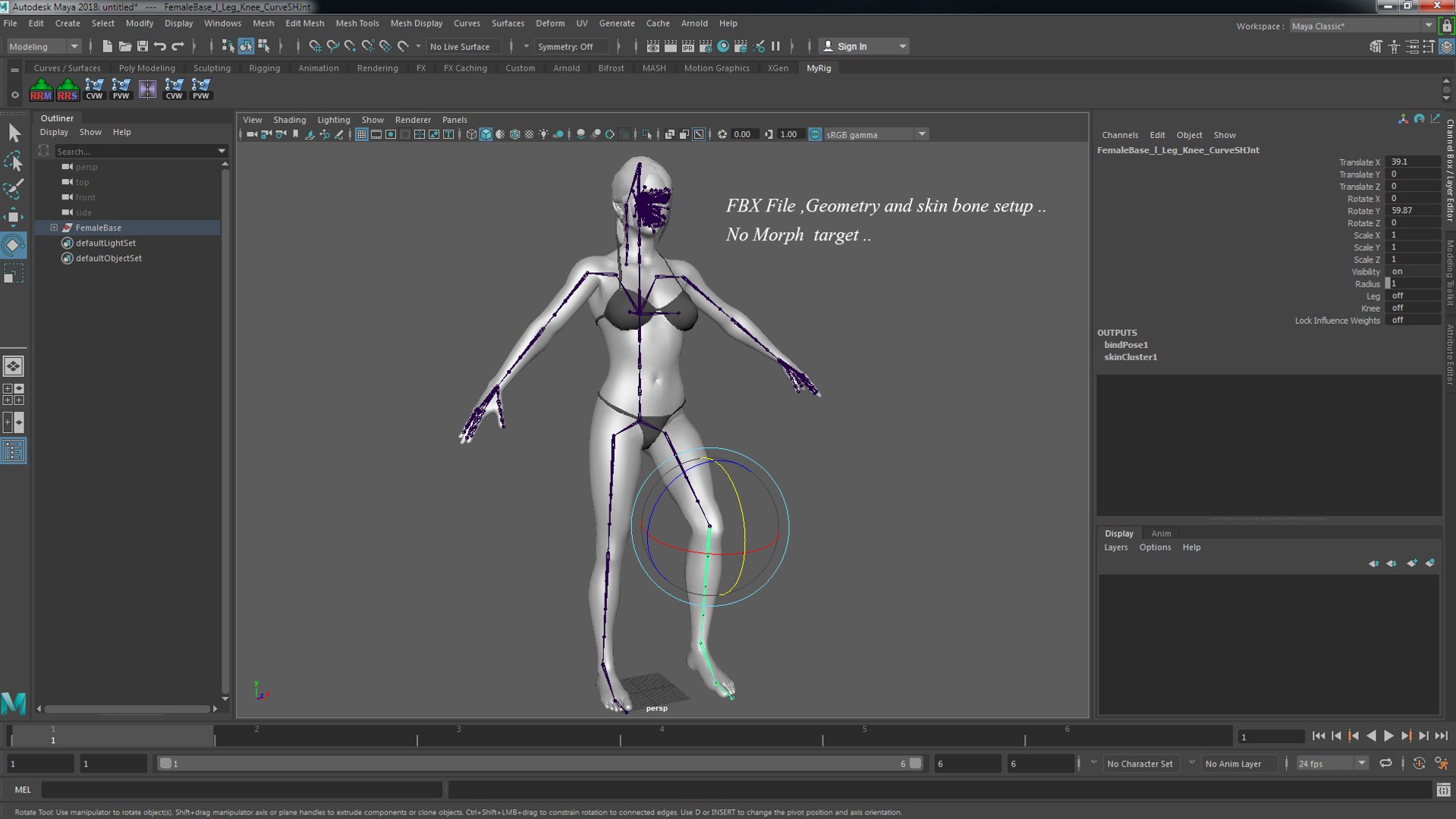Select the Paint Selection tool
The width and height of the screenshot is (1456, 819).
pos(13,189)
